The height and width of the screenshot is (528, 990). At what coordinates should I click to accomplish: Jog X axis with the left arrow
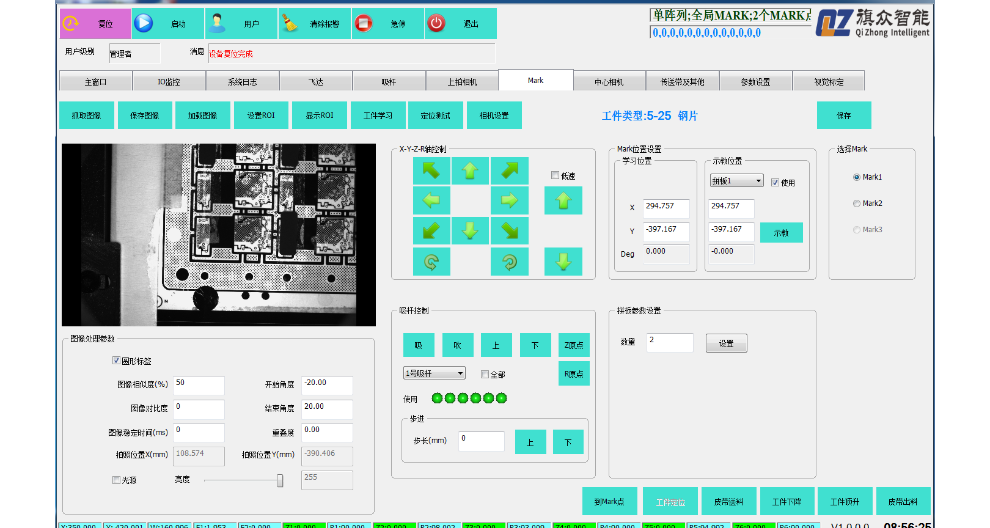tap(431, 201)
